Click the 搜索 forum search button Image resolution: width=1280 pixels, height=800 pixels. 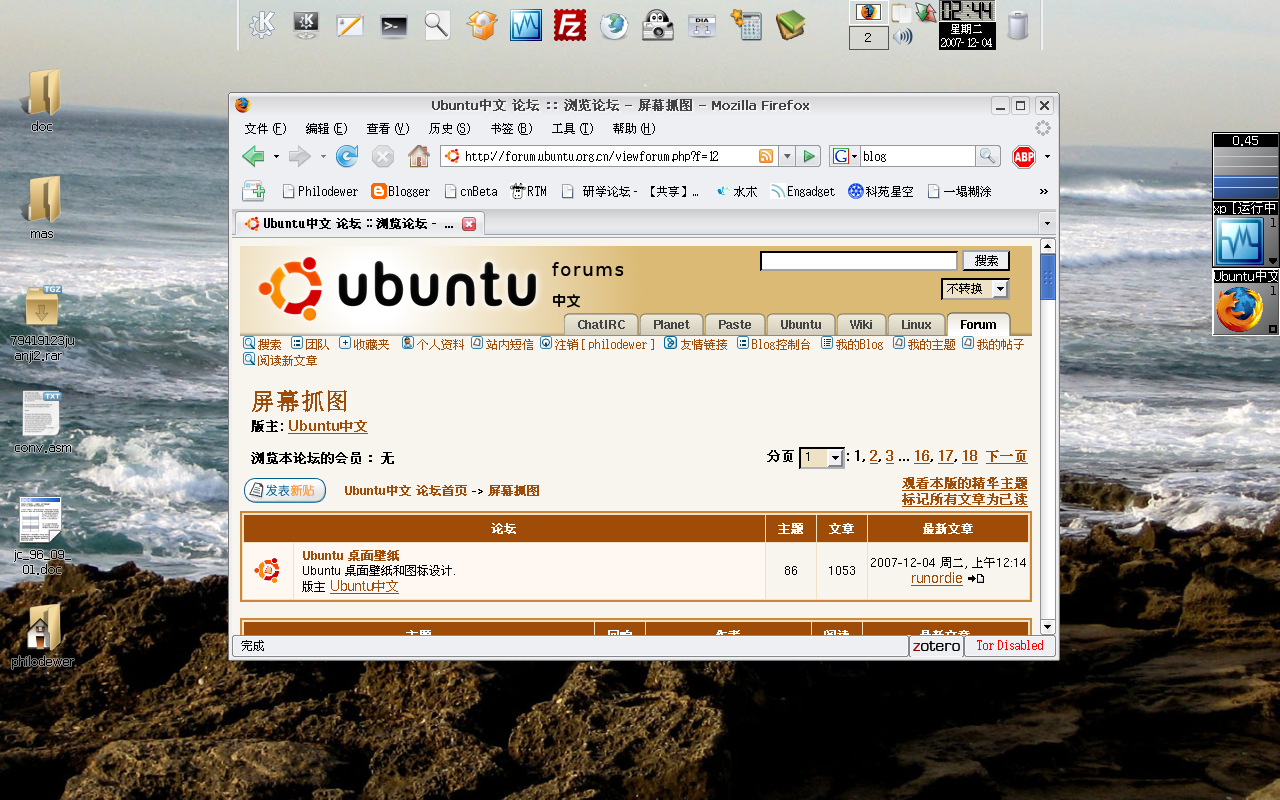[x=986, y=260]
